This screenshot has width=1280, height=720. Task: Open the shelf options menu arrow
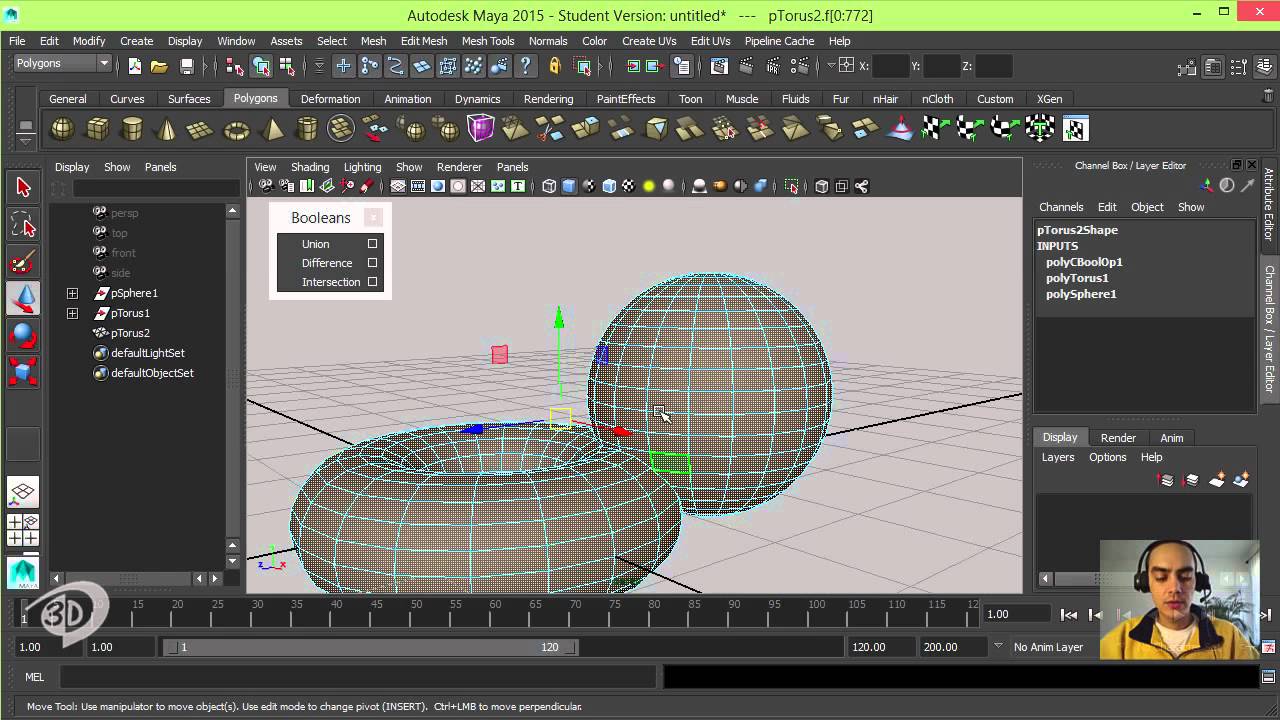tap(26, 144)
